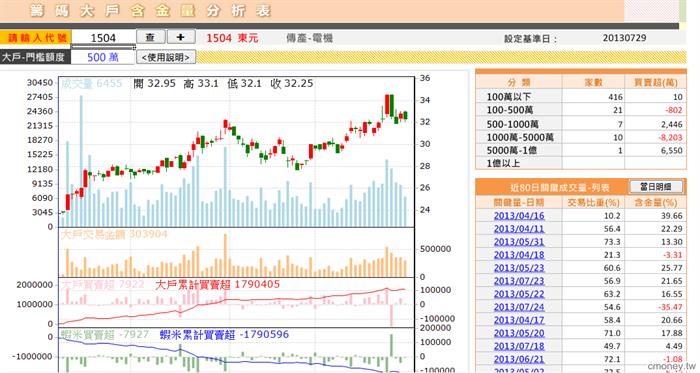Viewport: 700px width, 373px height.
Task: Click the 查 search button
Action: click(x=150, y=37)
